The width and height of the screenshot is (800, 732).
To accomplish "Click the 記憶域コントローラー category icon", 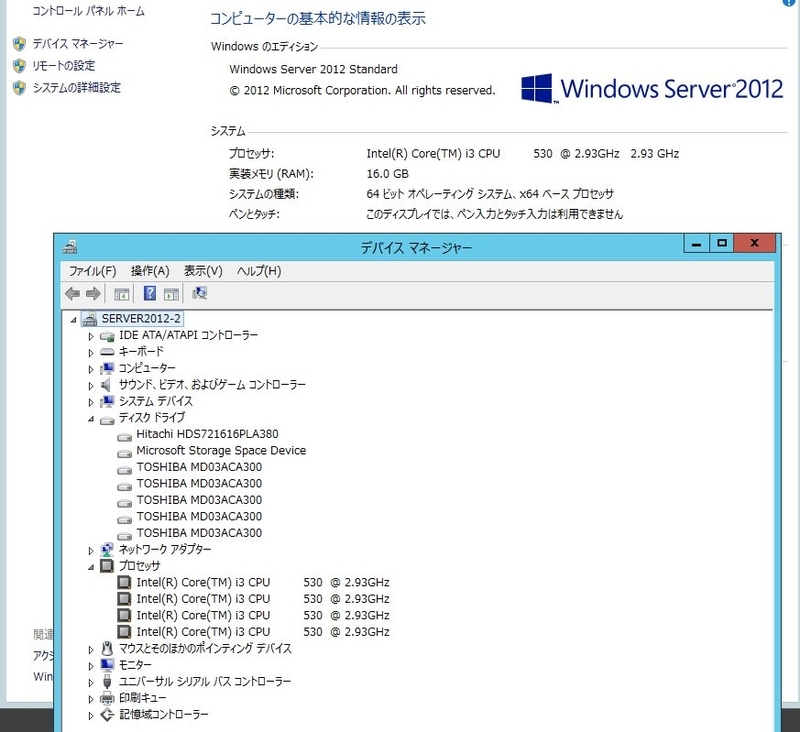I will [x=107, y=715].
